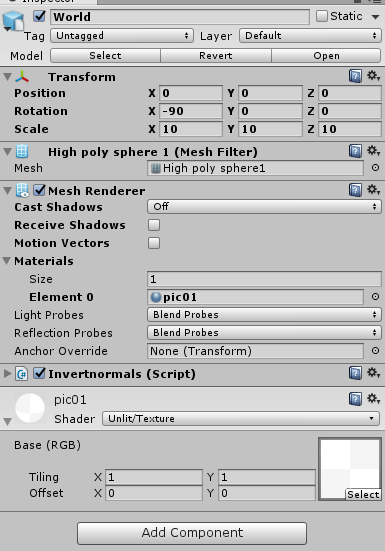Open Transform component gear settings menu
Screen dimensions: 385x551
pyautogui.click(x=373, y=76)
